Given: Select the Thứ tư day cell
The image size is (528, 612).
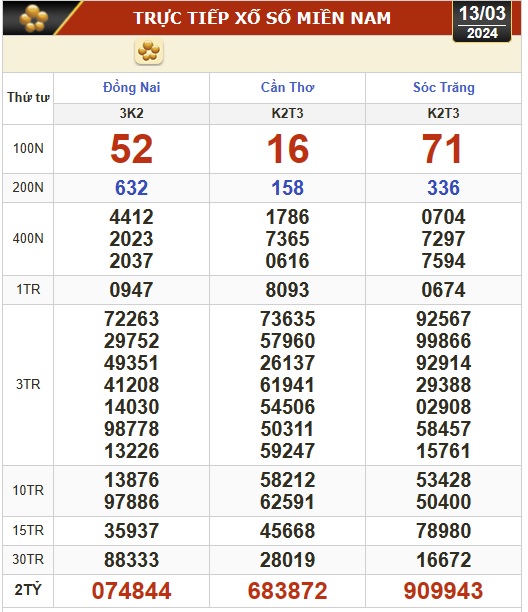Looking at the screenshot, I should point(28,97).
